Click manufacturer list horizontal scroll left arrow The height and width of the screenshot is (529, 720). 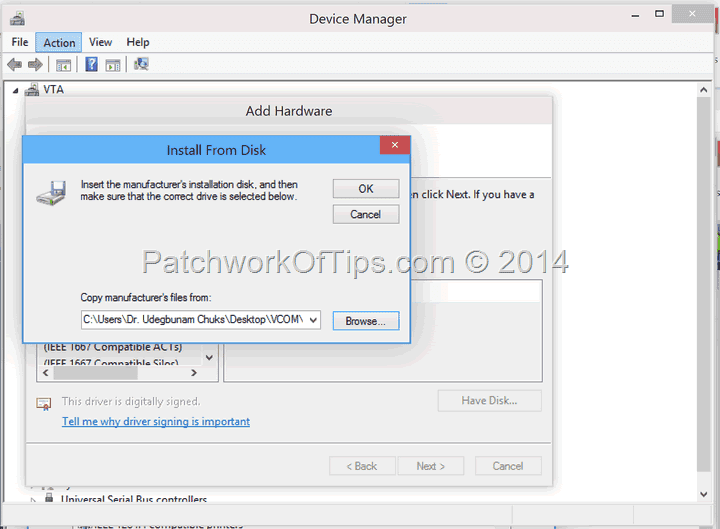click(x=45, y=373)
